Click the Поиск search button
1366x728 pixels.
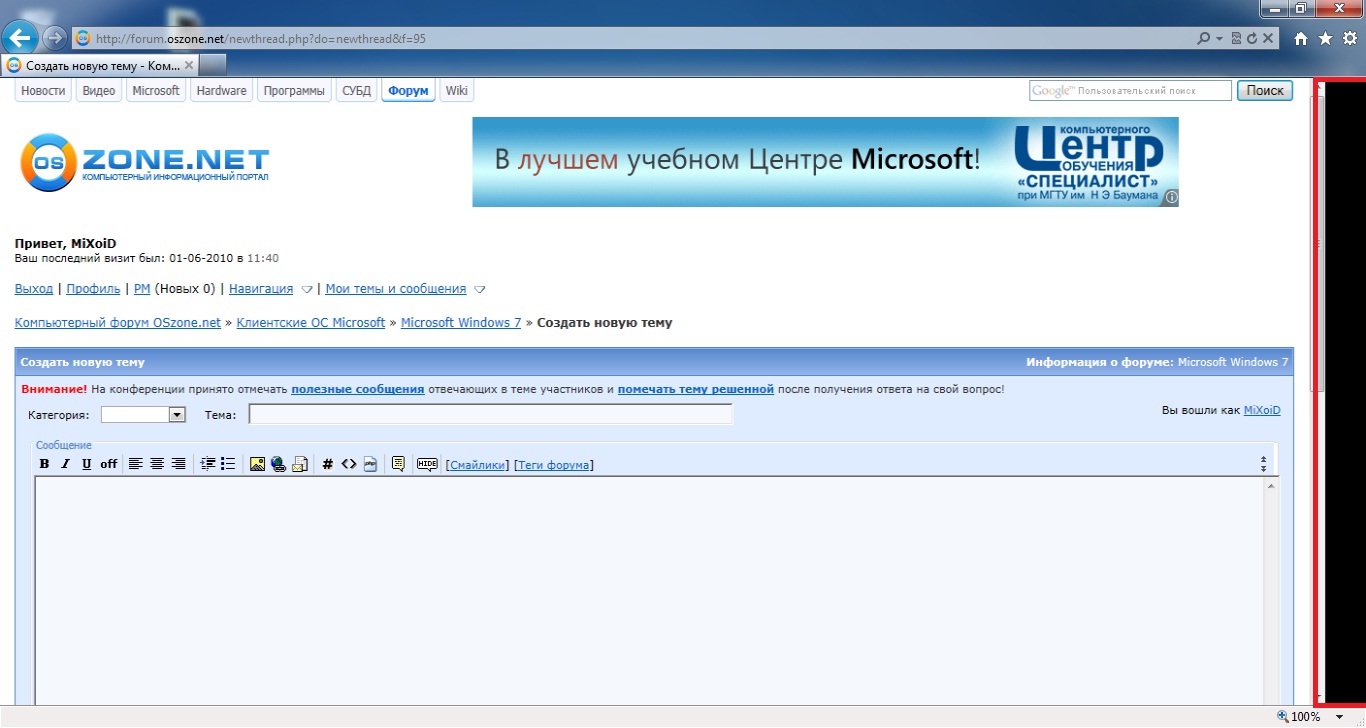point(1265,91)
